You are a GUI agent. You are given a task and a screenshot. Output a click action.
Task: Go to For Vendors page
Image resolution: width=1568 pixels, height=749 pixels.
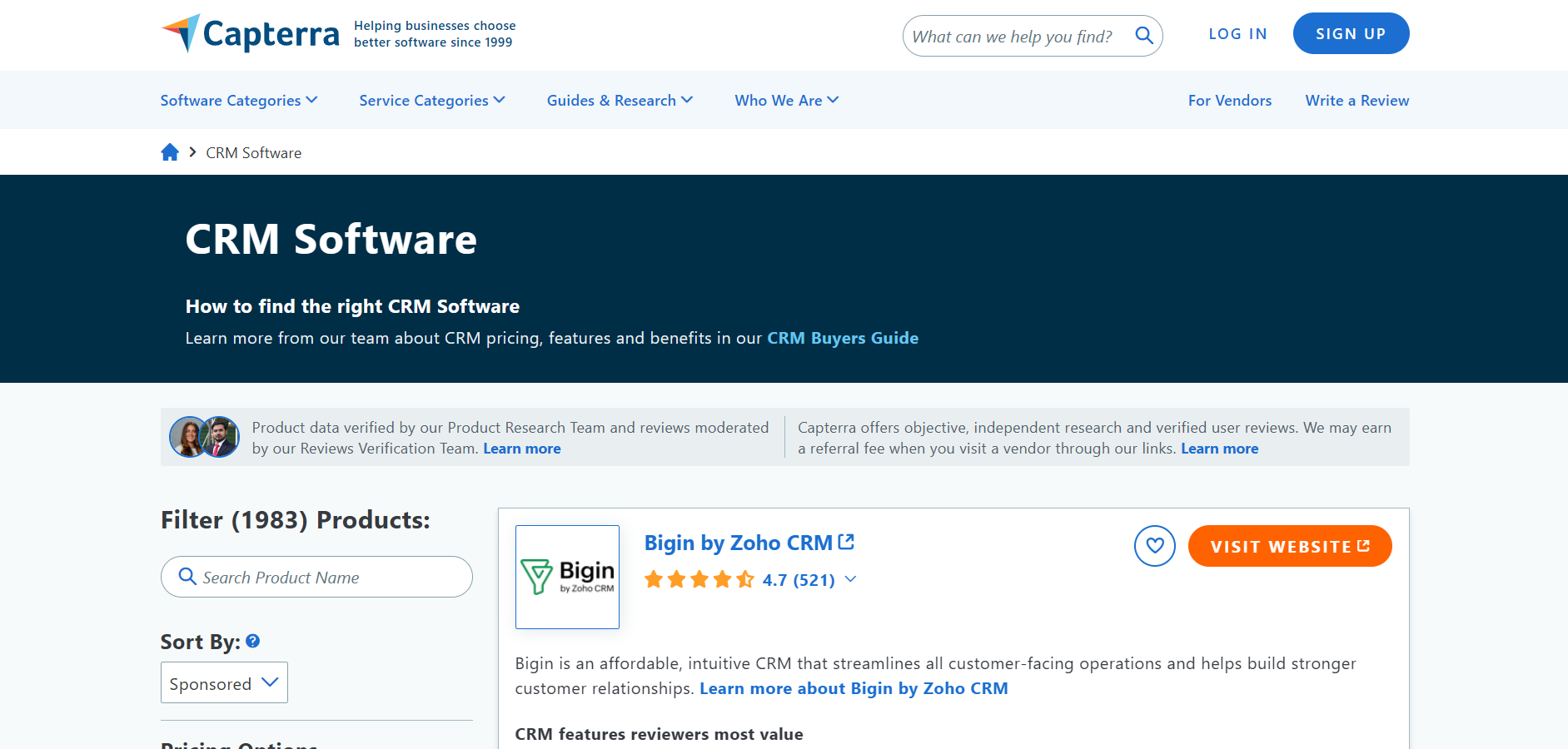[x=1230, y=100]
